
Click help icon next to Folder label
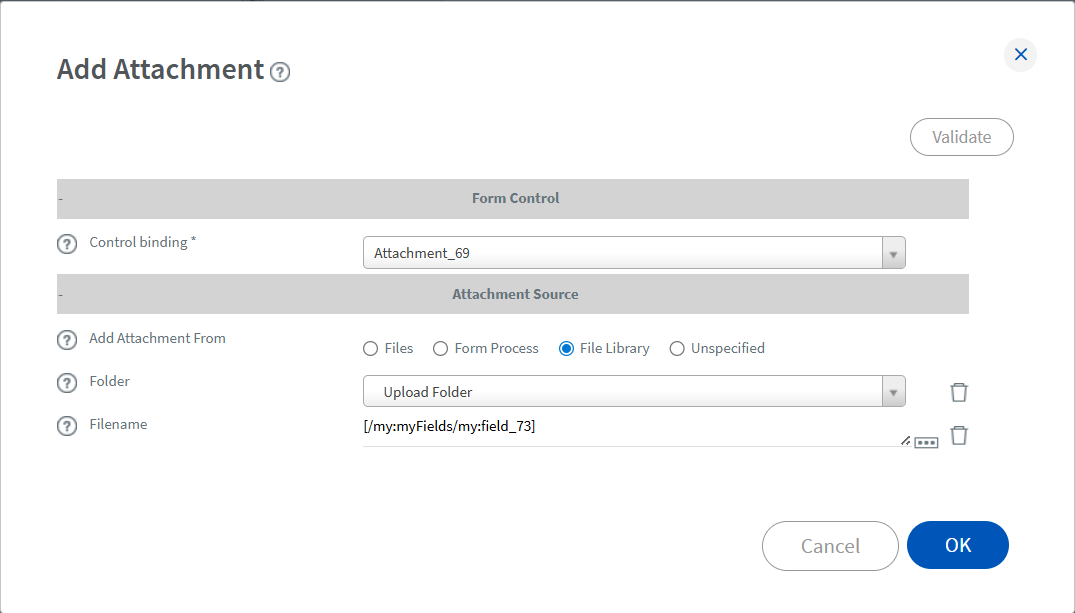pyautogui.click(x=67, y=383)
